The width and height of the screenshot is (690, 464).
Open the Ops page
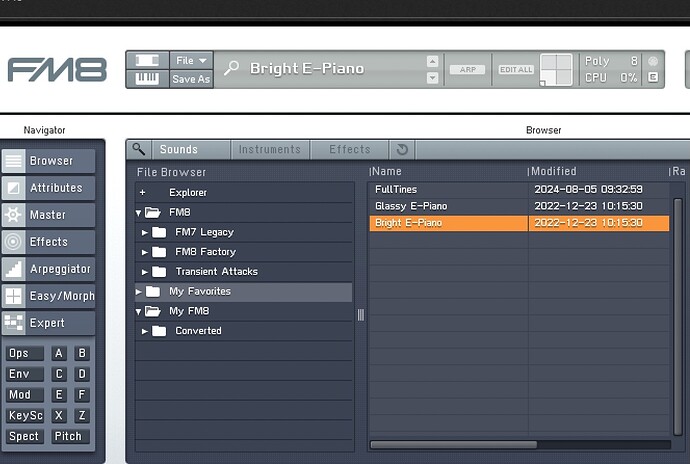(x=25, y=353)
